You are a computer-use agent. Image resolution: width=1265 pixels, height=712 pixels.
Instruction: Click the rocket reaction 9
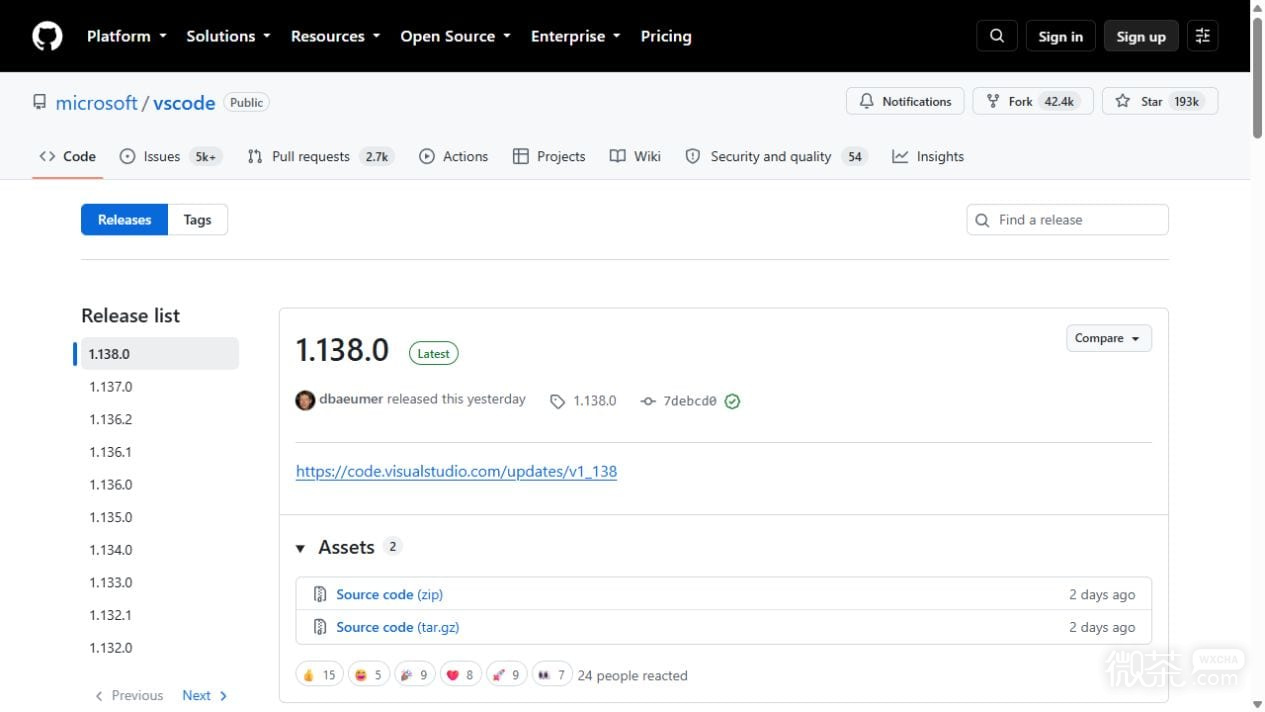[x=506, y=675]
